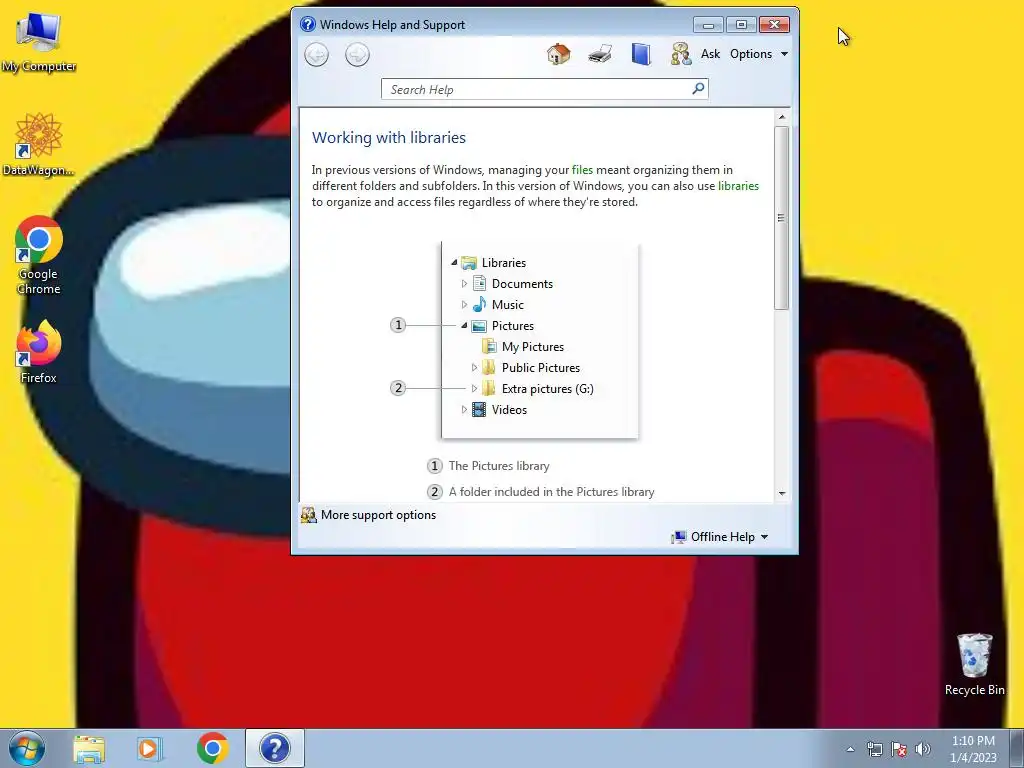Screen dimensions: 1024x768
Task: Select the DataWagon desktop shortcut
Action: 39,144
